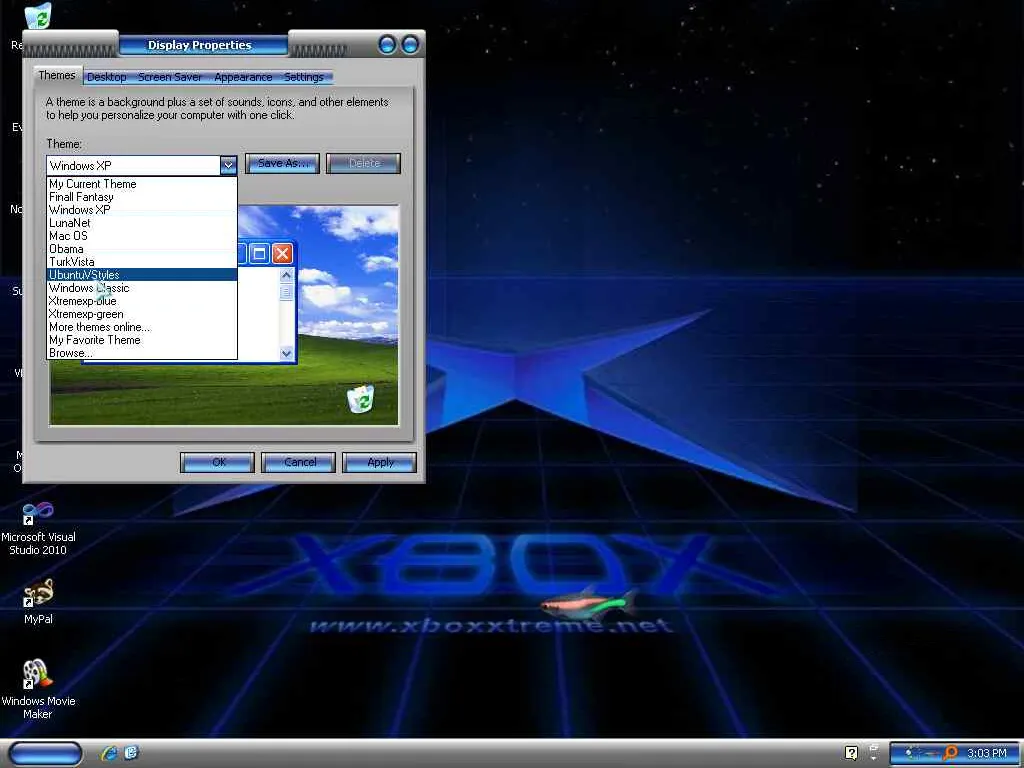This screenshot has width=1024, height=768.
Task: Open the Appearance tab
Action: (243, 77)
